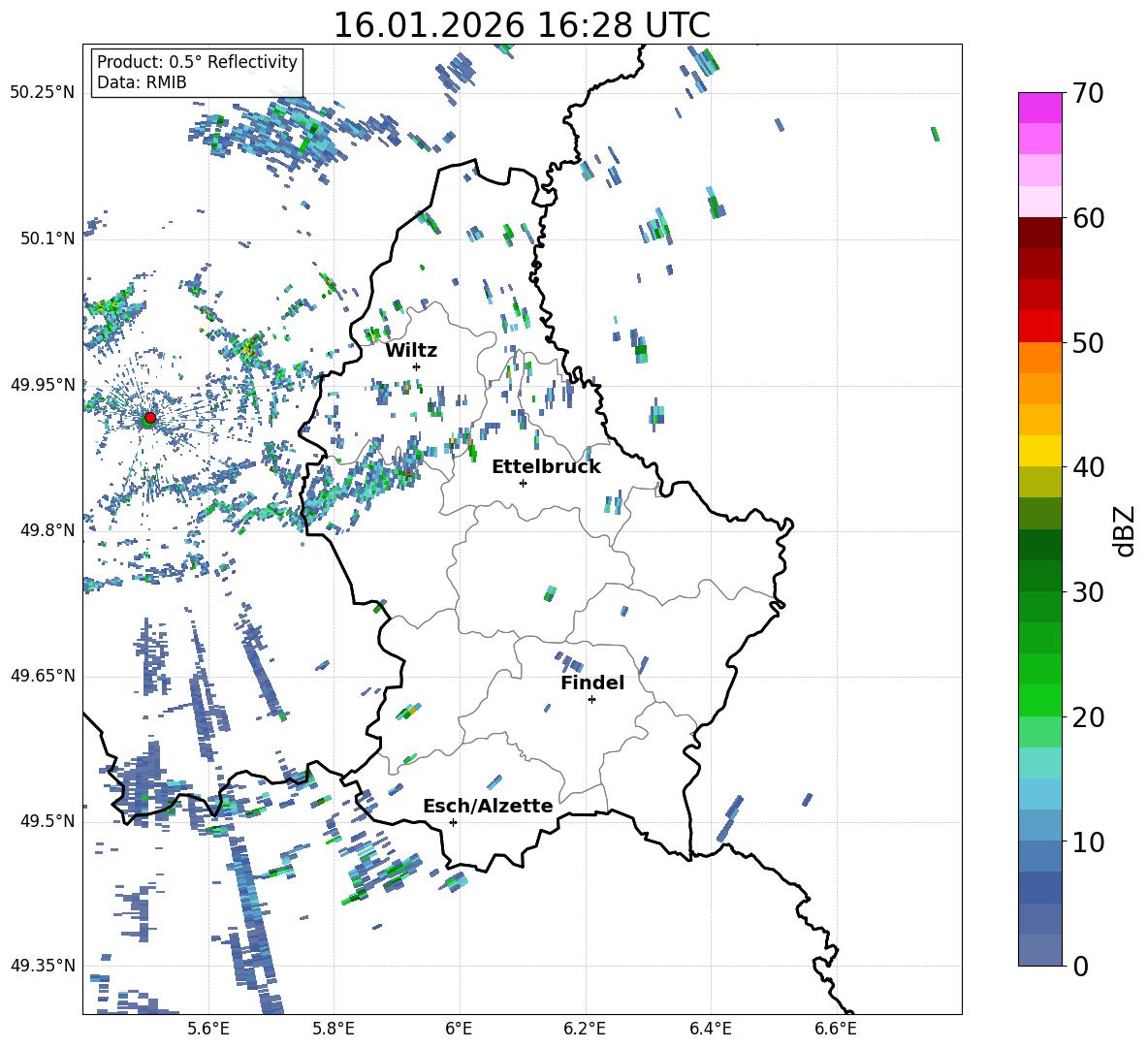The height and width of the screenshot is (1048, 1148).
Task: Click the Wiltz city label
Action: pyautogui.click(x=411, y=351)
